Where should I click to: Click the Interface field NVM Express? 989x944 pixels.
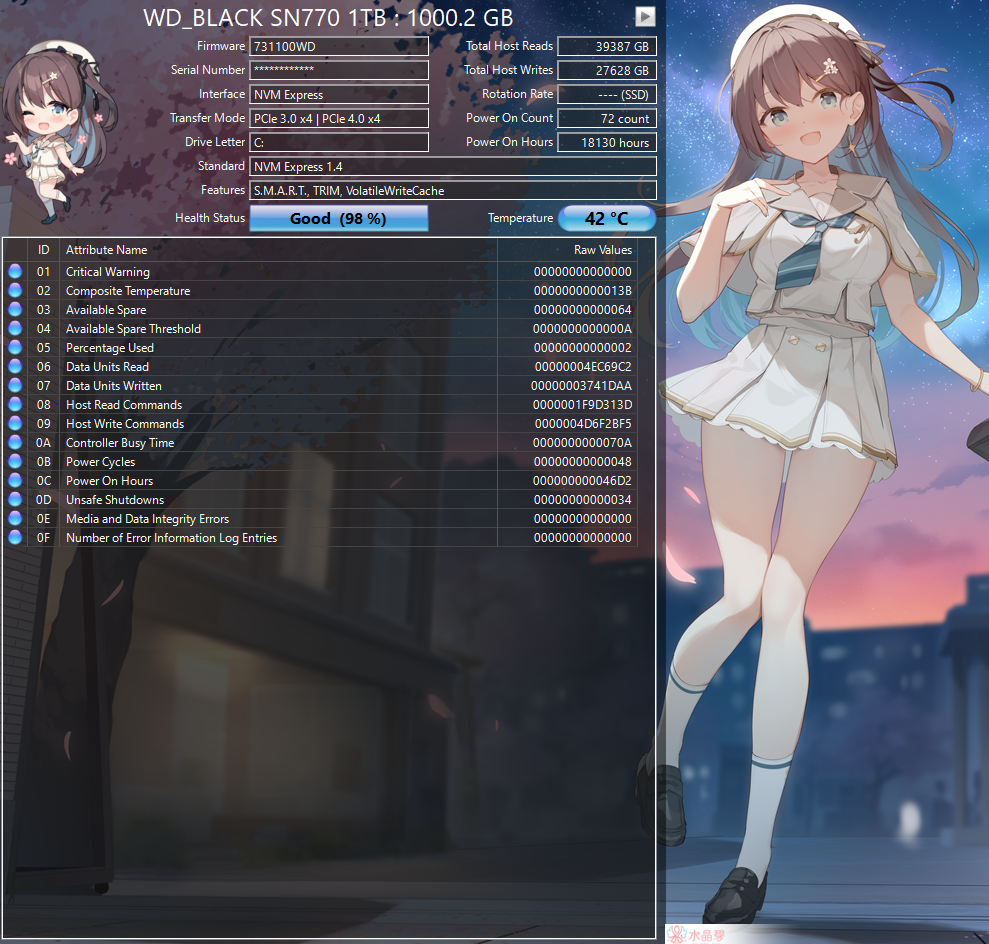click(339, 95)
